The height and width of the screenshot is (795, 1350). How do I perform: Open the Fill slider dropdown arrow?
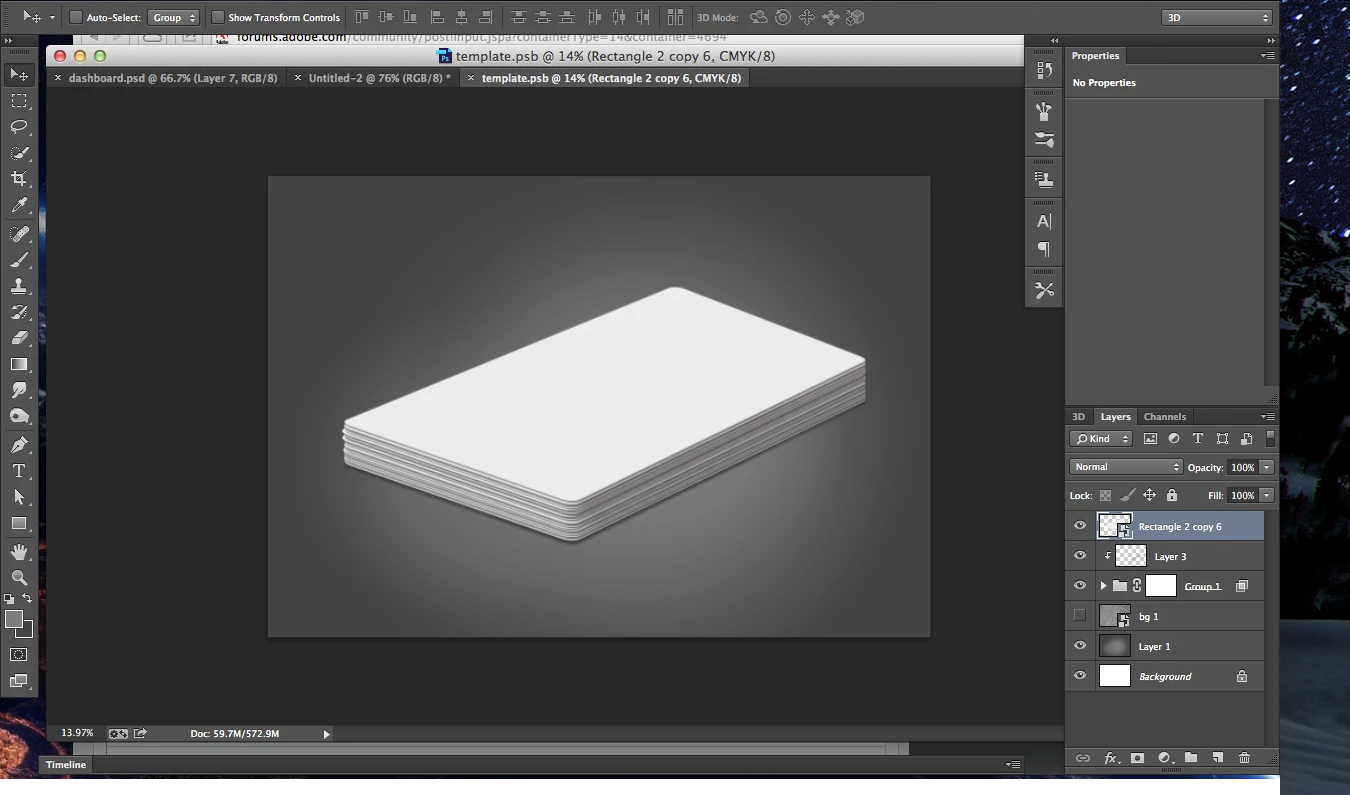[x=1266, y=495]
